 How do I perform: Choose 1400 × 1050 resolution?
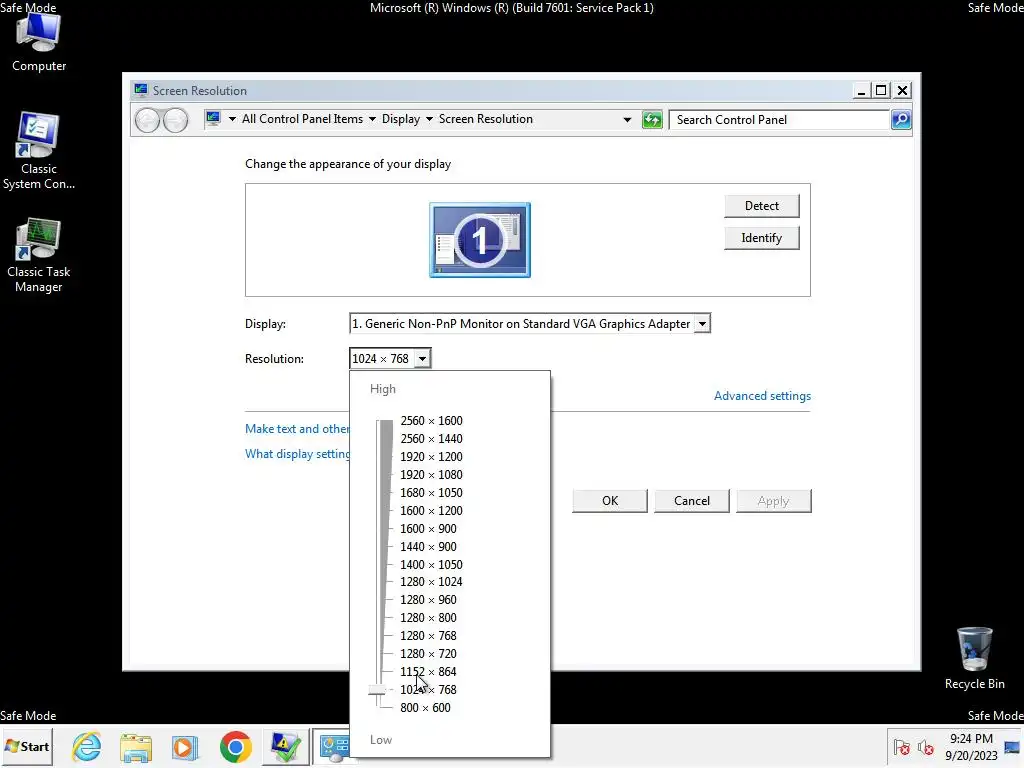tap(431, 564)
